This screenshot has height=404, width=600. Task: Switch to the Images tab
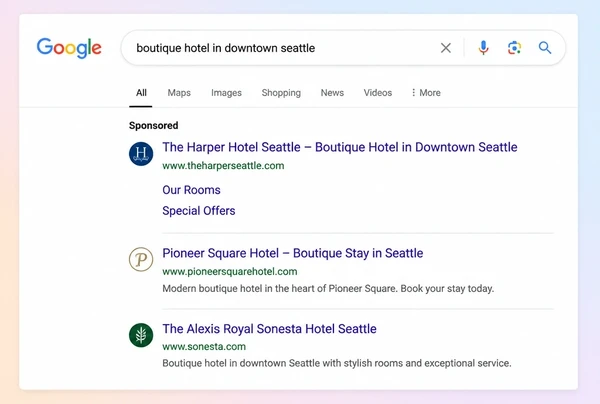226,93
